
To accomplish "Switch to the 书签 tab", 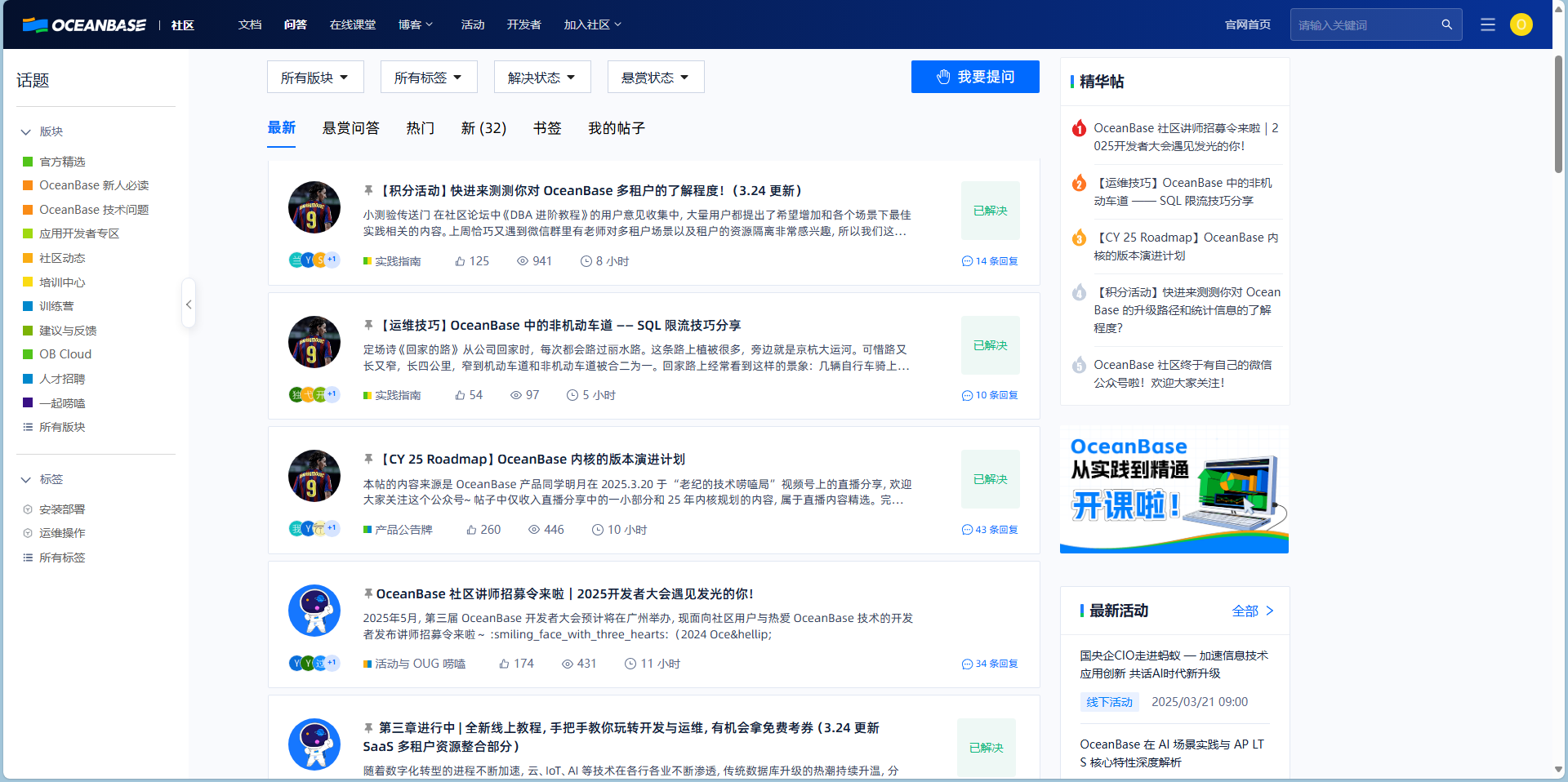I will (547, 128).
